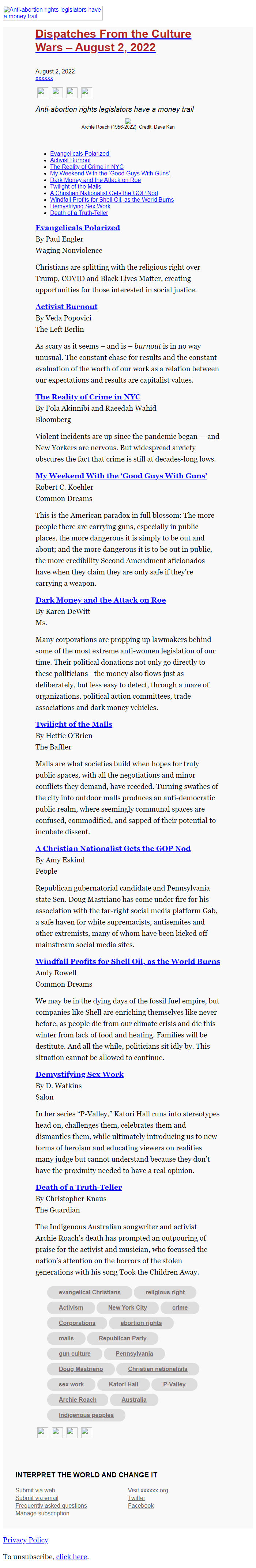Select the 'Christian nationalists' tag
Image resolution: width=256 pixels, height=1568 pixels.
pos(157,1368)
